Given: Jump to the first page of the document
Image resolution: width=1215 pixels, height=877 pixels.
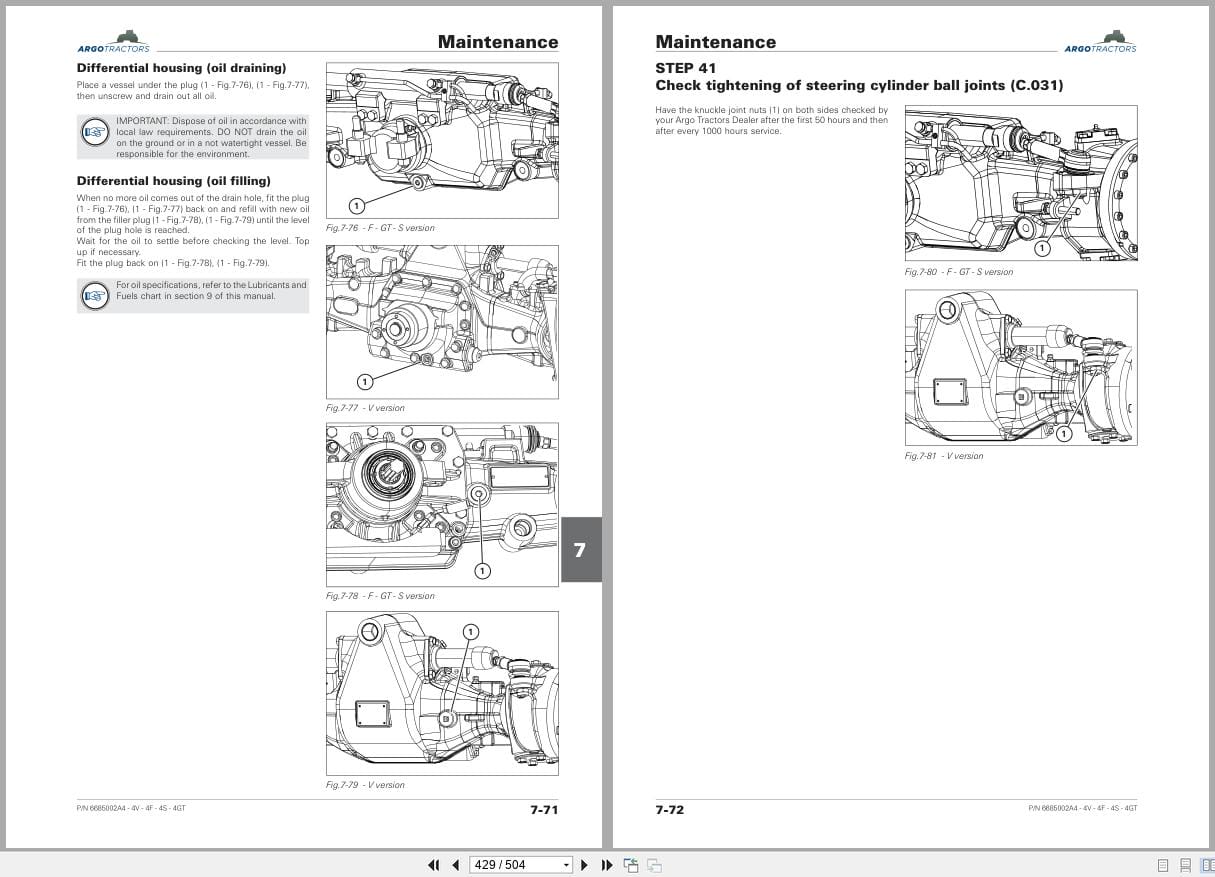Looking at the screenshot, I should tap(433, 865).
